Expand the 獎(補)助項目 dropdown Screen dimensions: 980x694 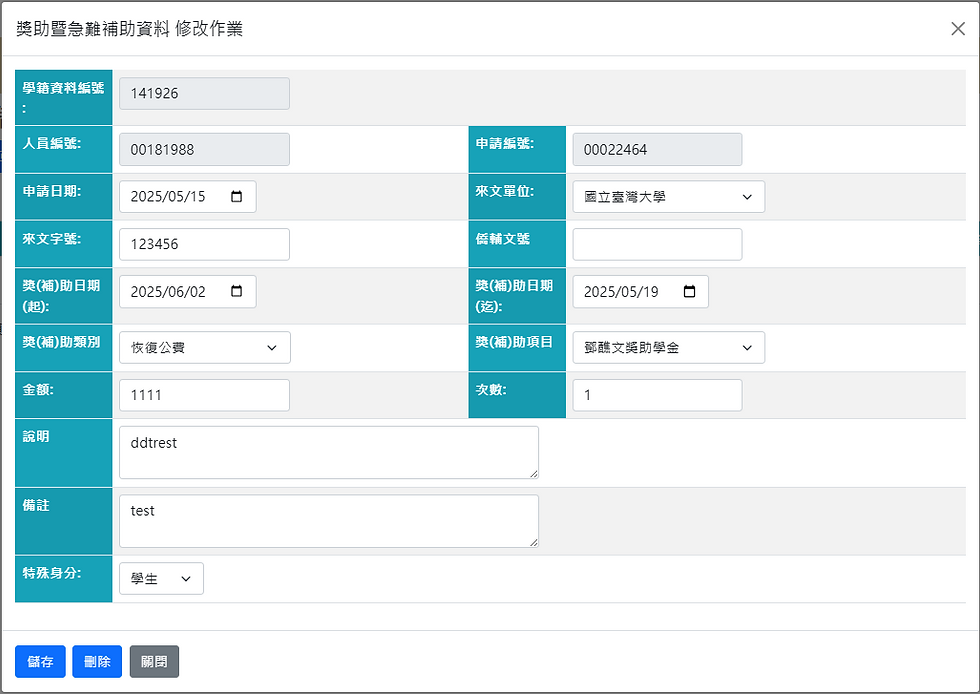668,348
